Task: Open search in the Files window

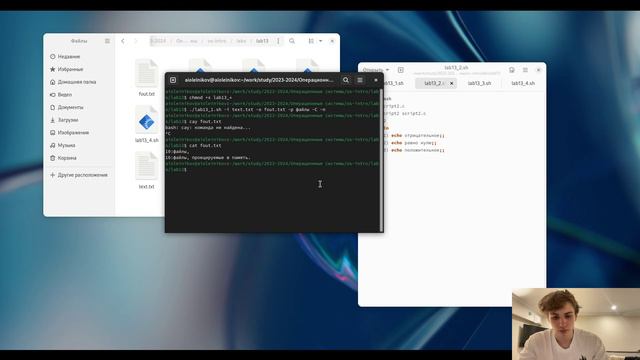Action: pos(292,41)
